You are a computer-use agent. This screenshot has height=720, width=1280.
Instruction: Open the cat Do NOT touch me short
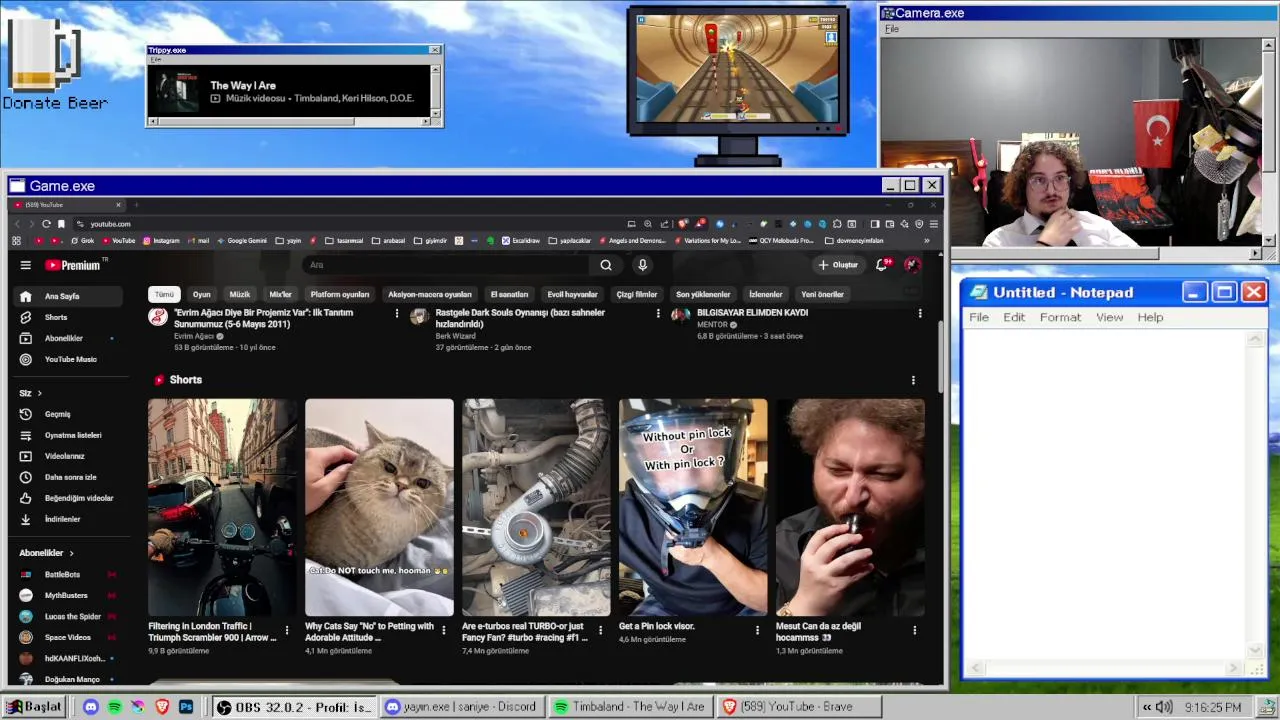pyautogui.click(x=379, y=508)
